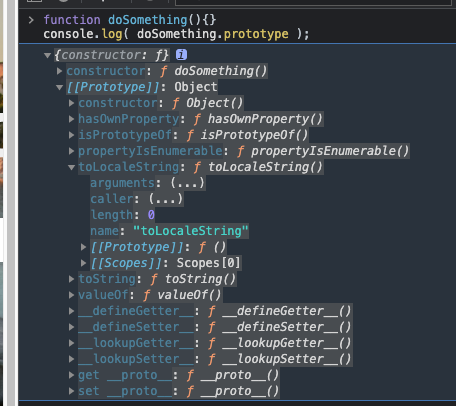
Task: Expand the __lookupGetter__ function entry
Action: click(x=71, y=343)
